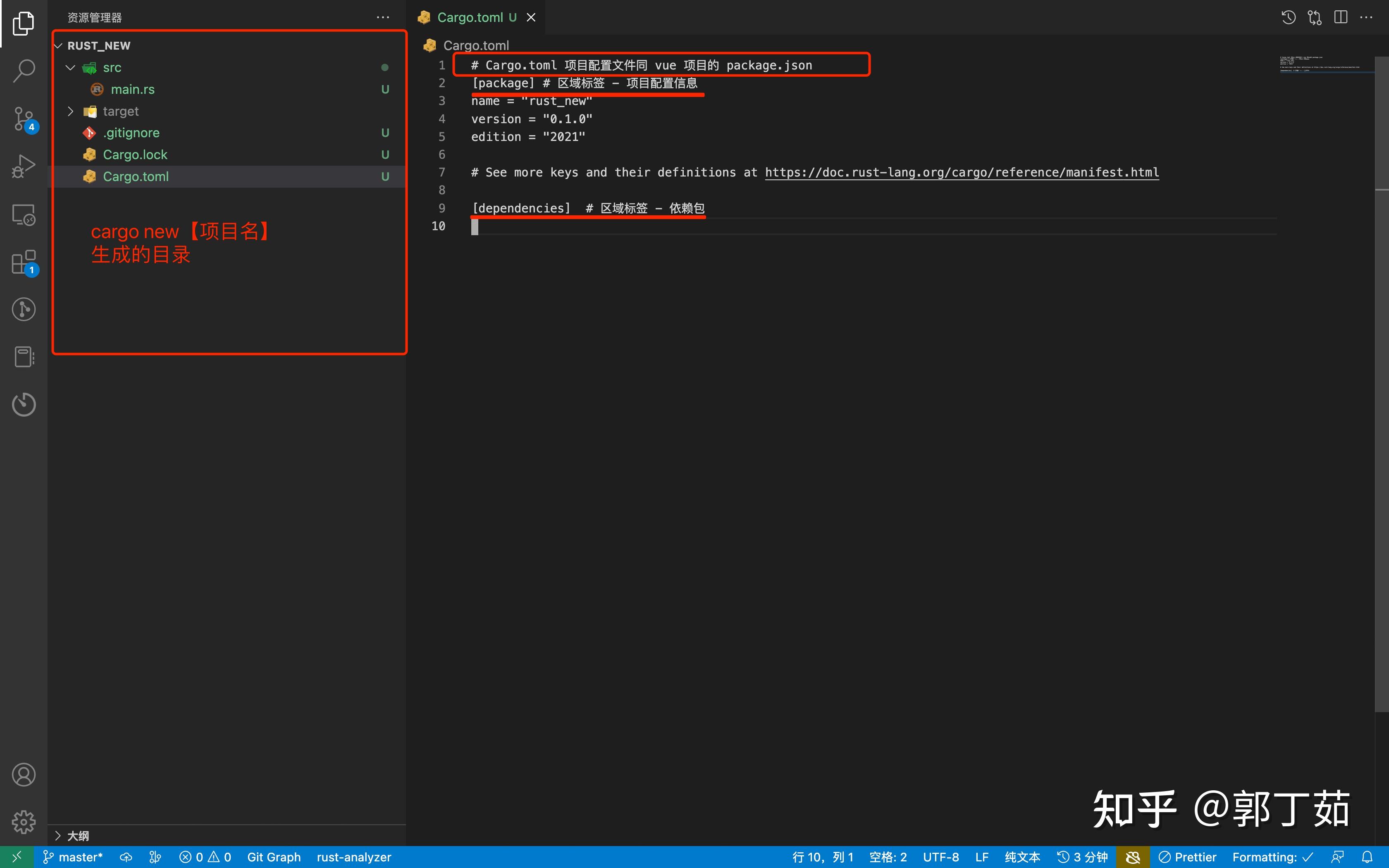Open main.rs file in explorer

pyautogui.click(x=133, y=90)
